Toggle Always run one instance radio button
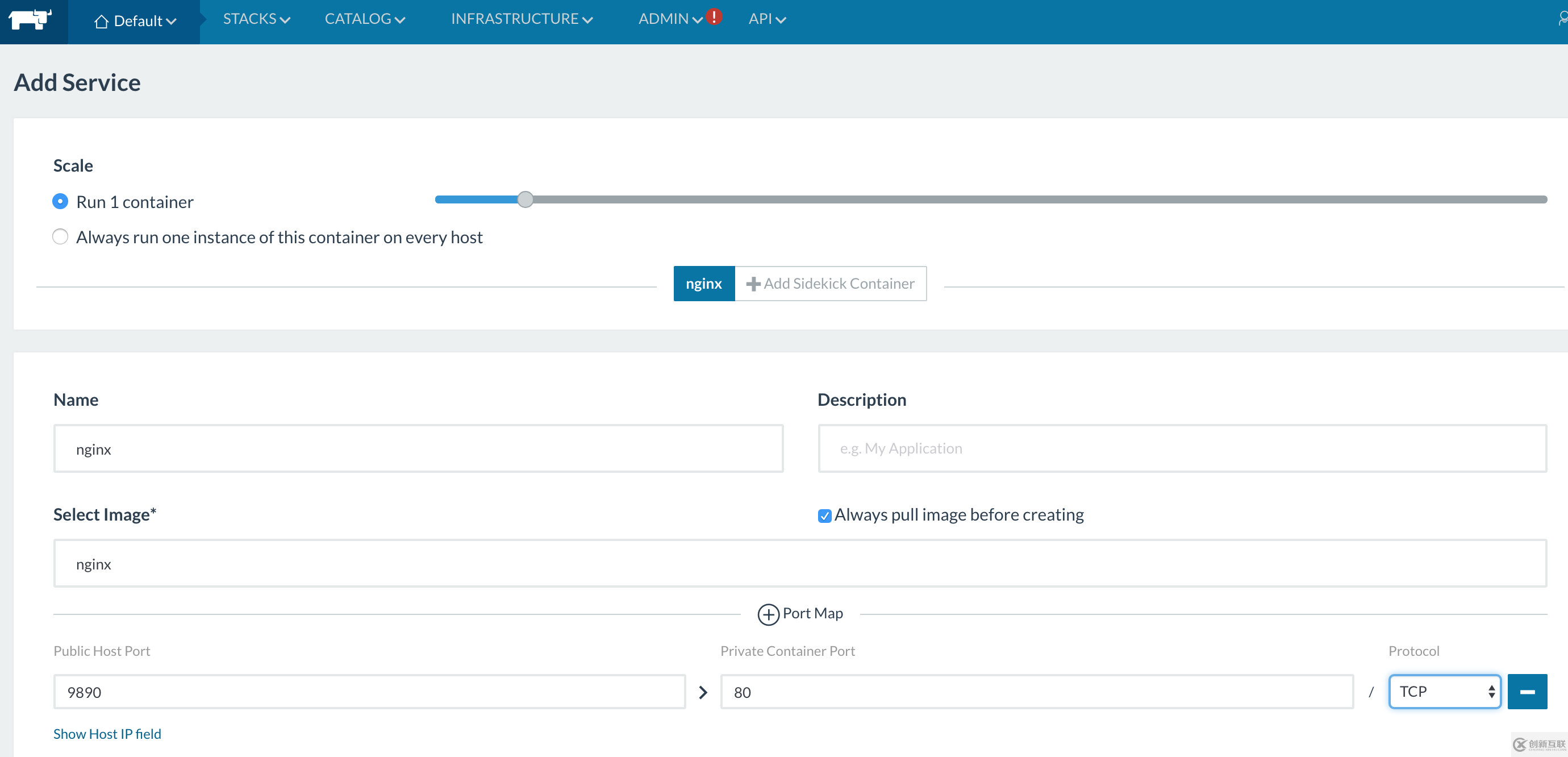The height and width of the screenshot is (757, 1568). click(60, 236)
